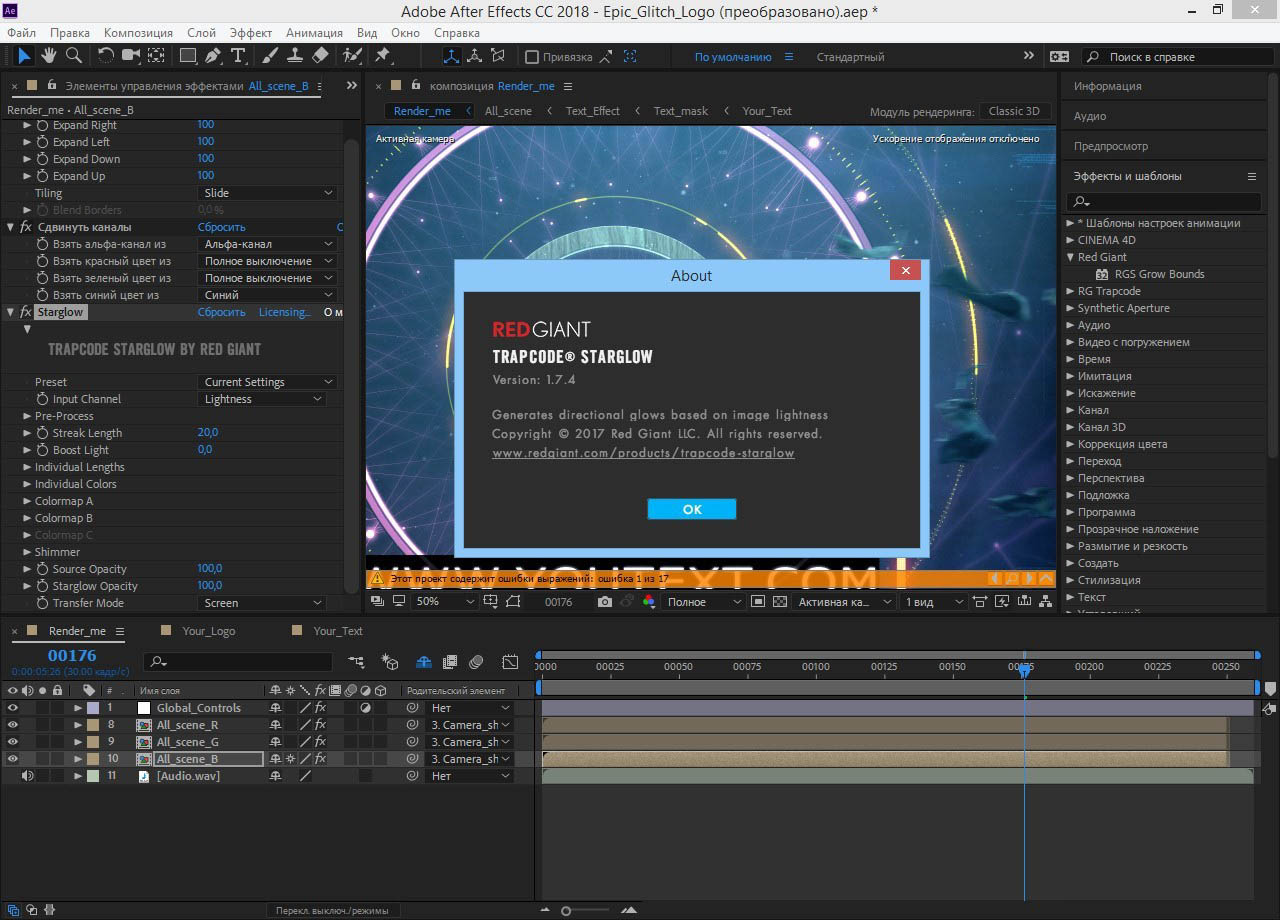Open the Анимация menu
The width and height of the screenshot is (1280, 920).
(x=314, y=33)
